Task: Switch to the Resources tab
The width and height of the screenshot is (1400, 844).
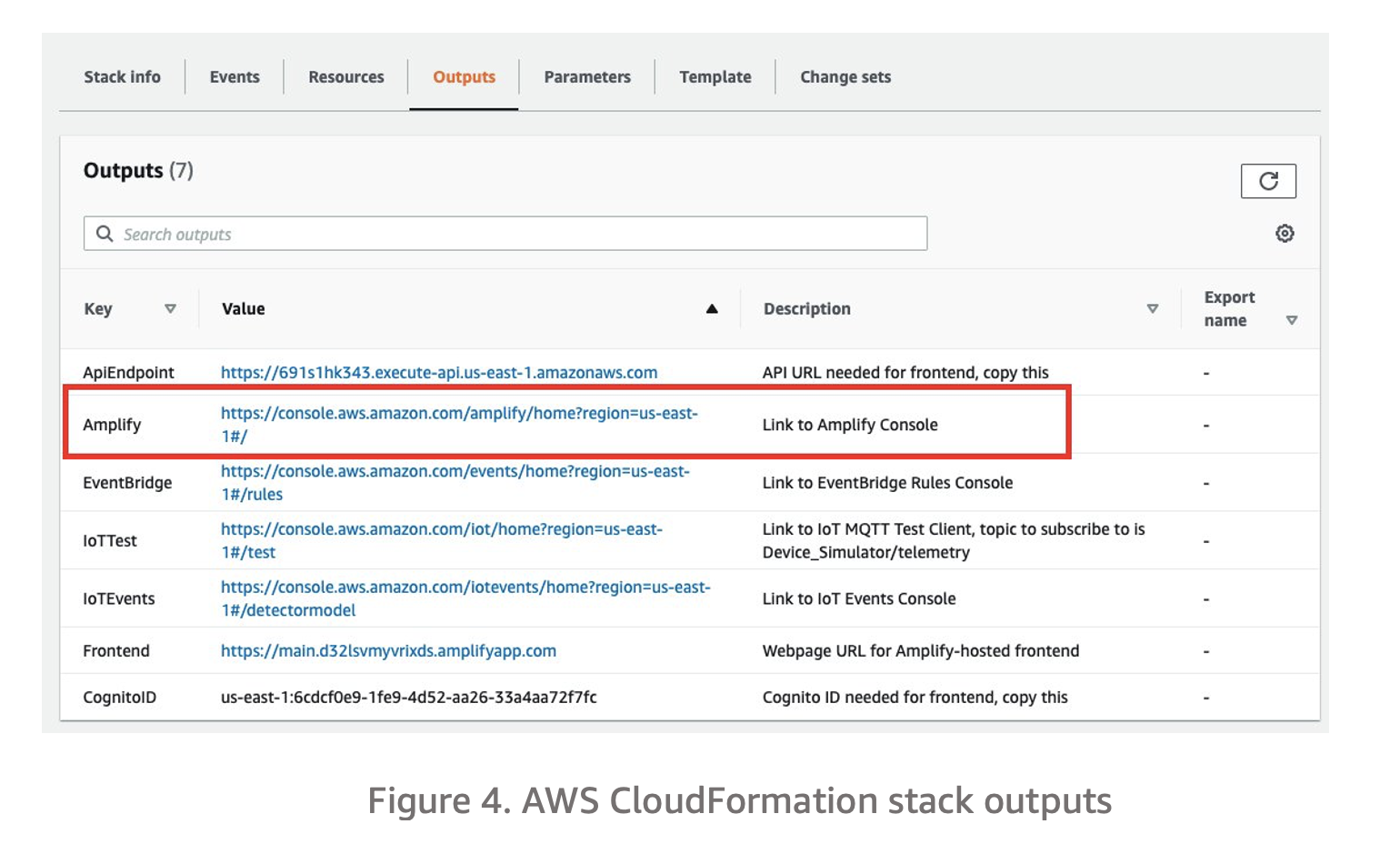Action: pos(345,77)
